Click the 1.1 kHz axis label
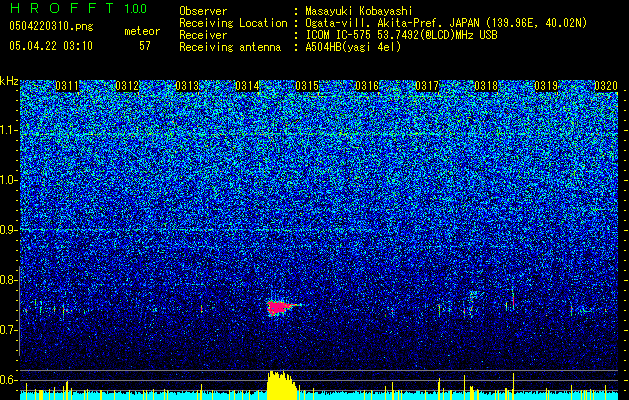Image resolution: width=629 pixels, height=400 pixels. [9, 130]
